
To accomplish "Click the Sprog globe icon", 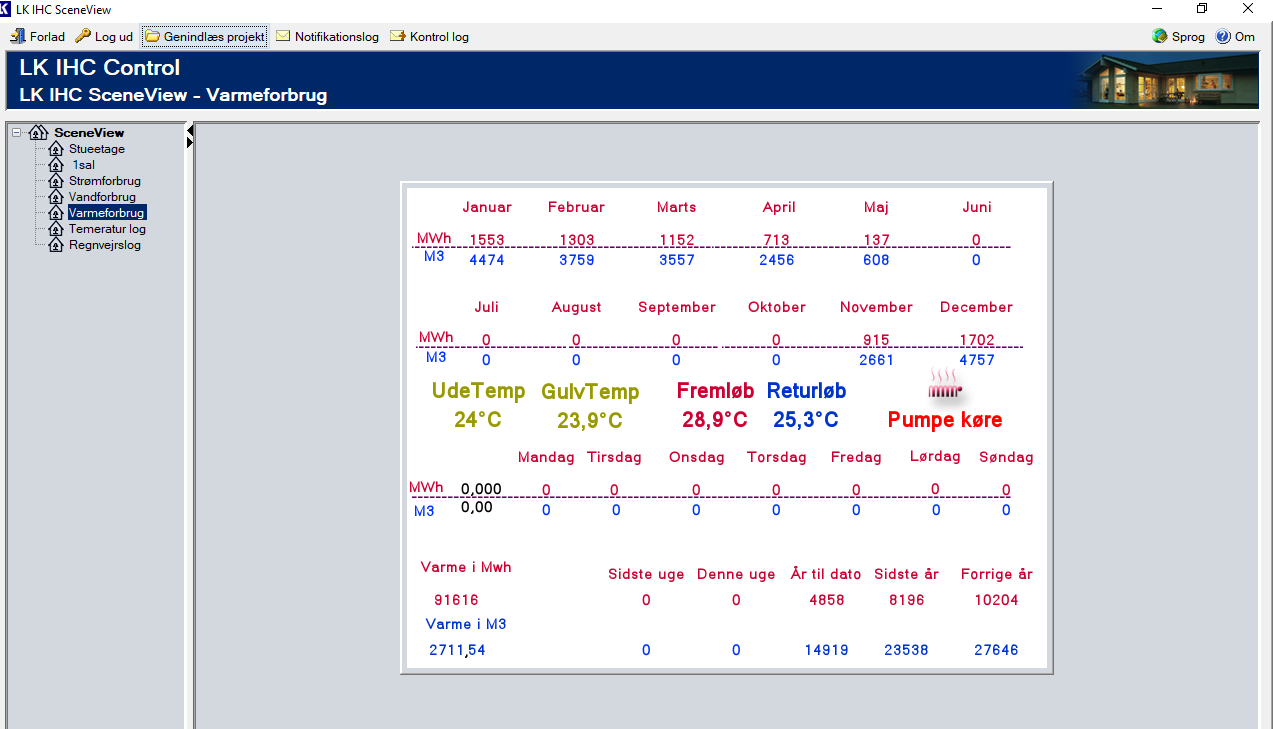I will click(x=1160, y=37).
